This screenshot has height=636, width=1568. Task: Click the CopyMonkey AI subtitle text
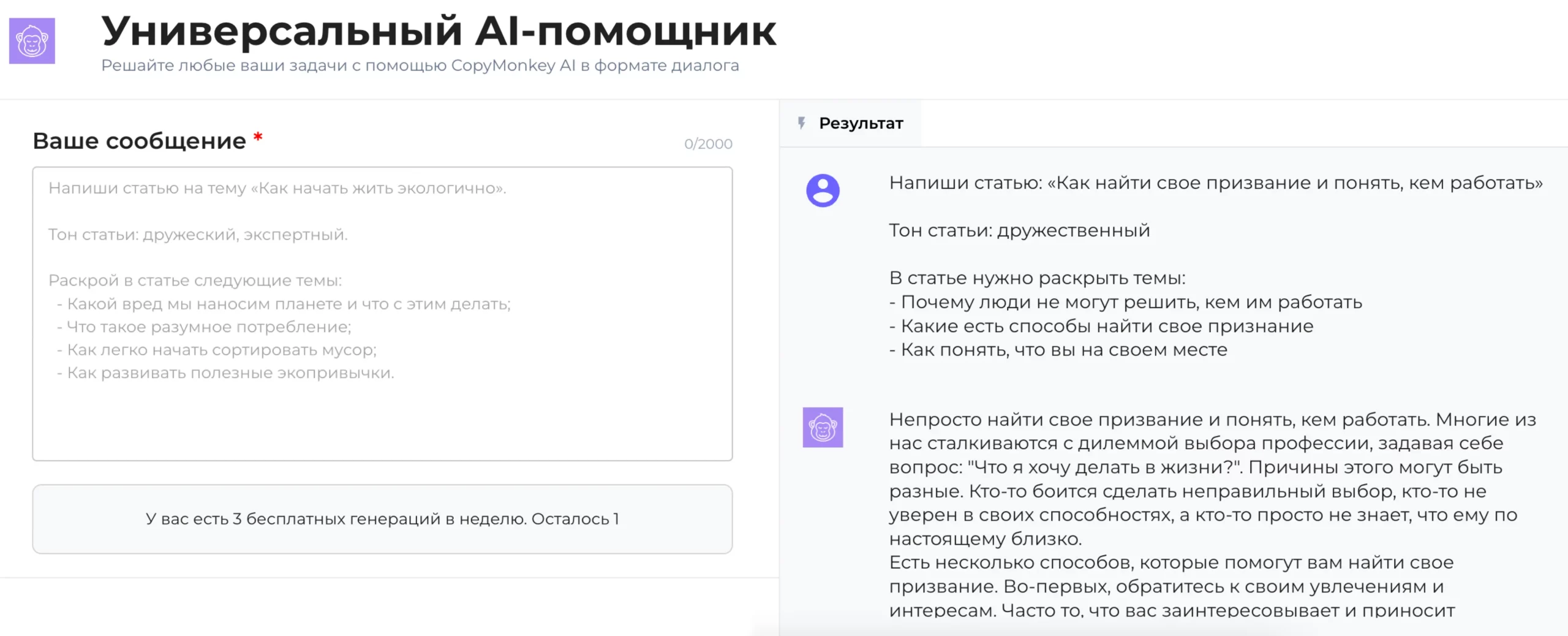coord(420,66)
